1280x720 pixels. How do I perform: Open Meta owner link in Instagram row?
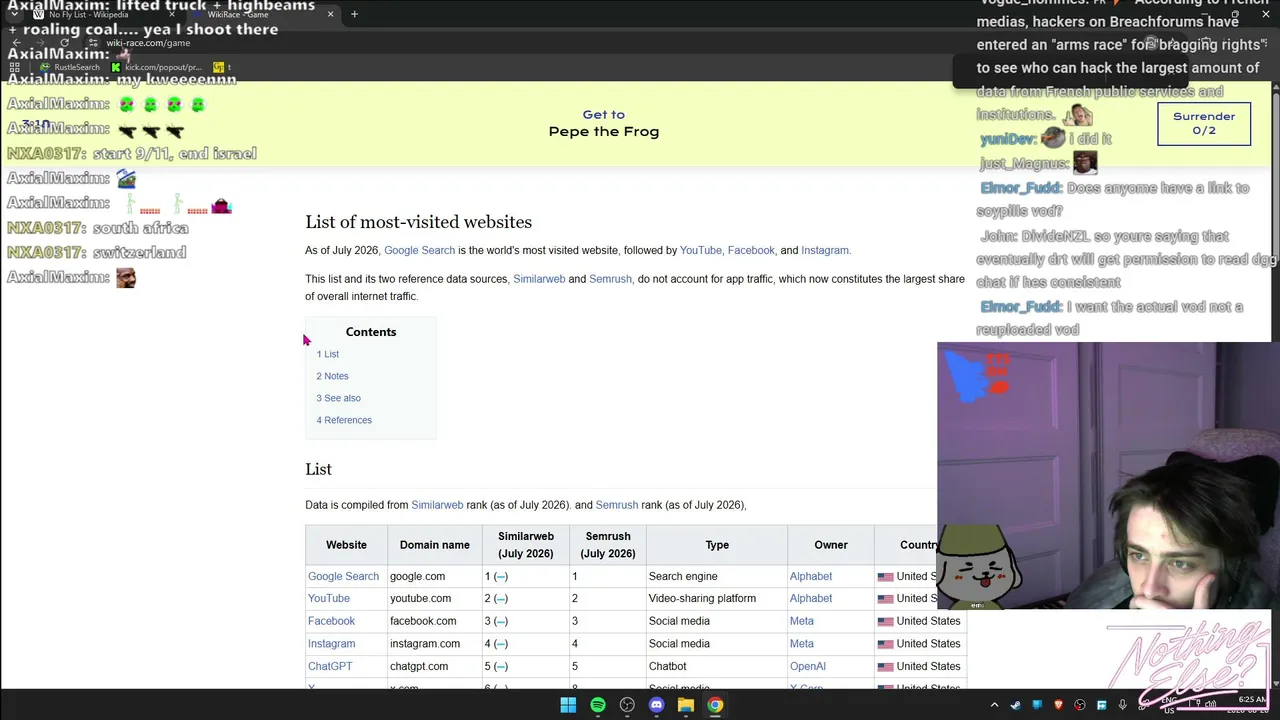[802, 644]
